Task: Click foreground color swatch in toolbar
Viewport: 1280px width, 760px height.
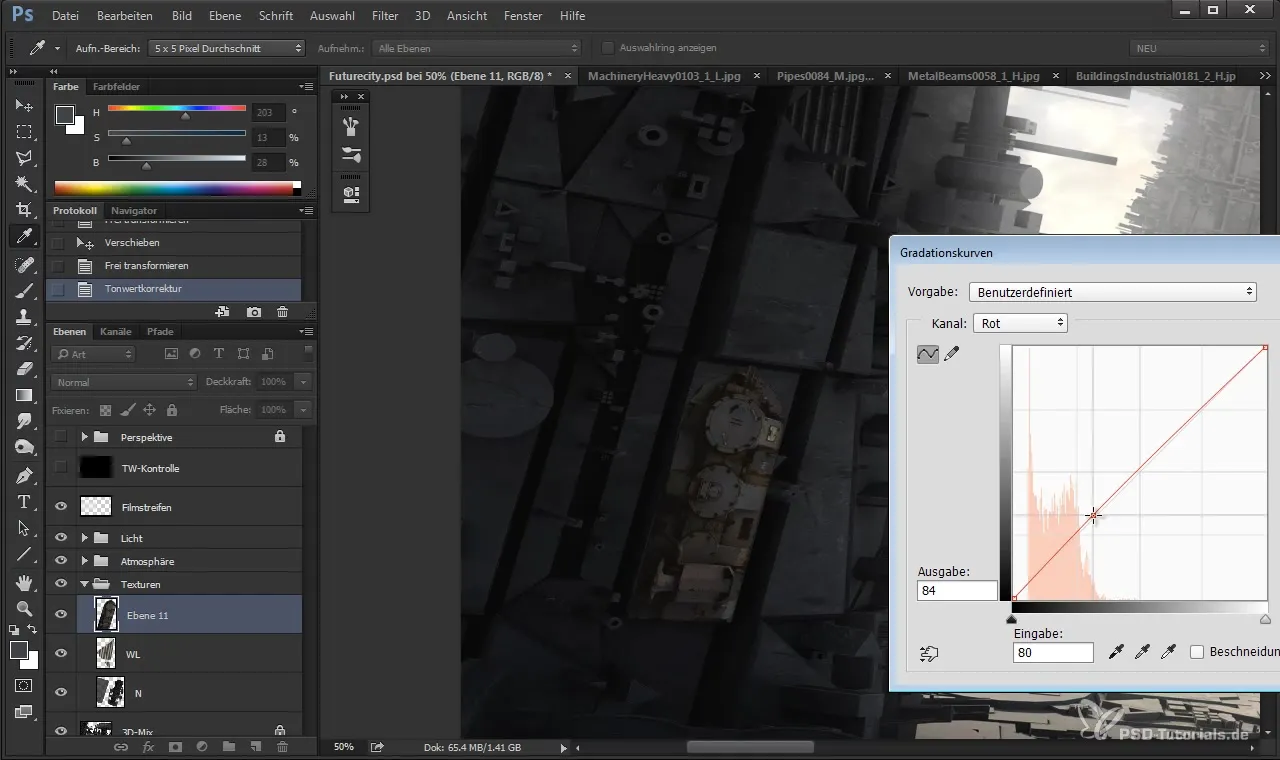Action: pos(18,650)
